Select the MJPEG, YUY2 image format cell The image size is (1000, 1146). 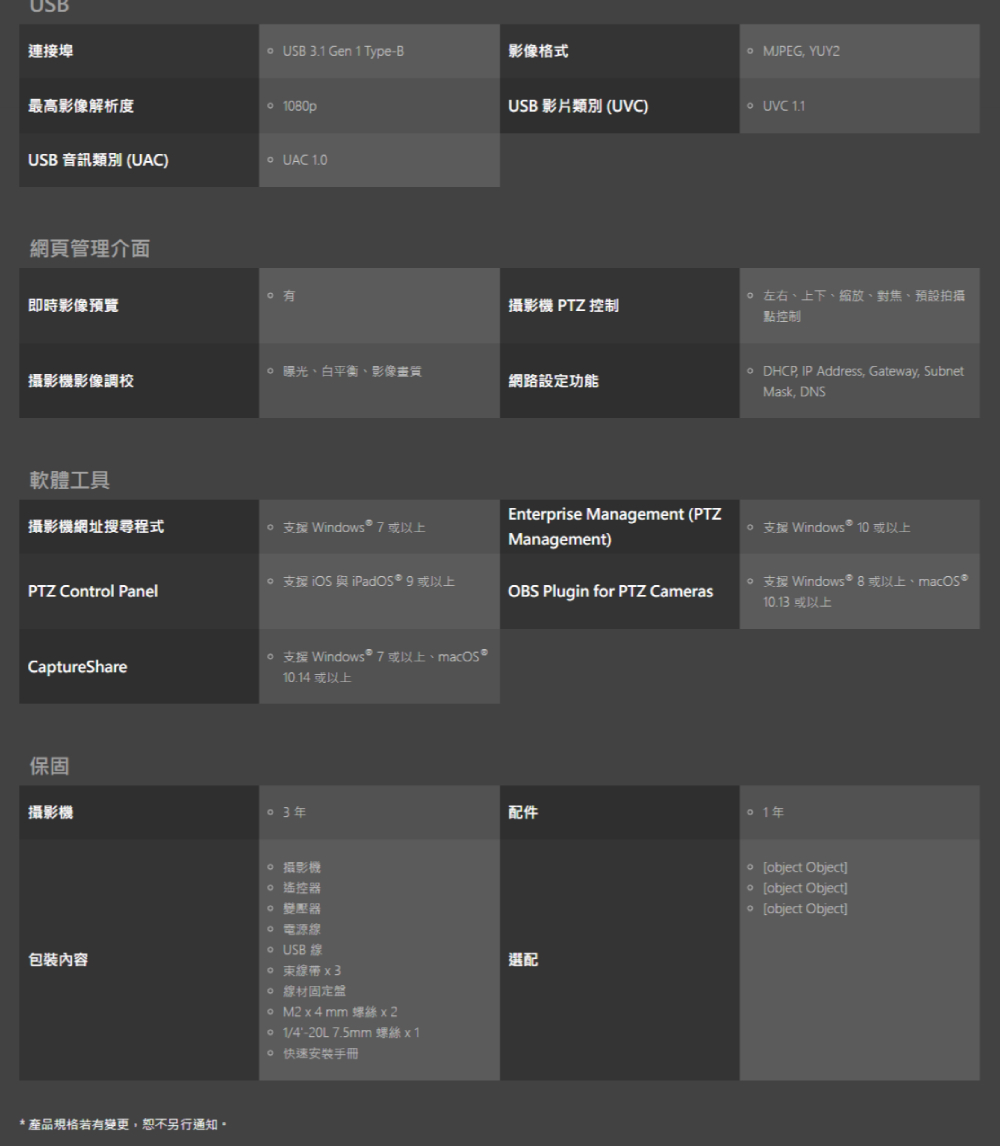[x=800, y=52]
